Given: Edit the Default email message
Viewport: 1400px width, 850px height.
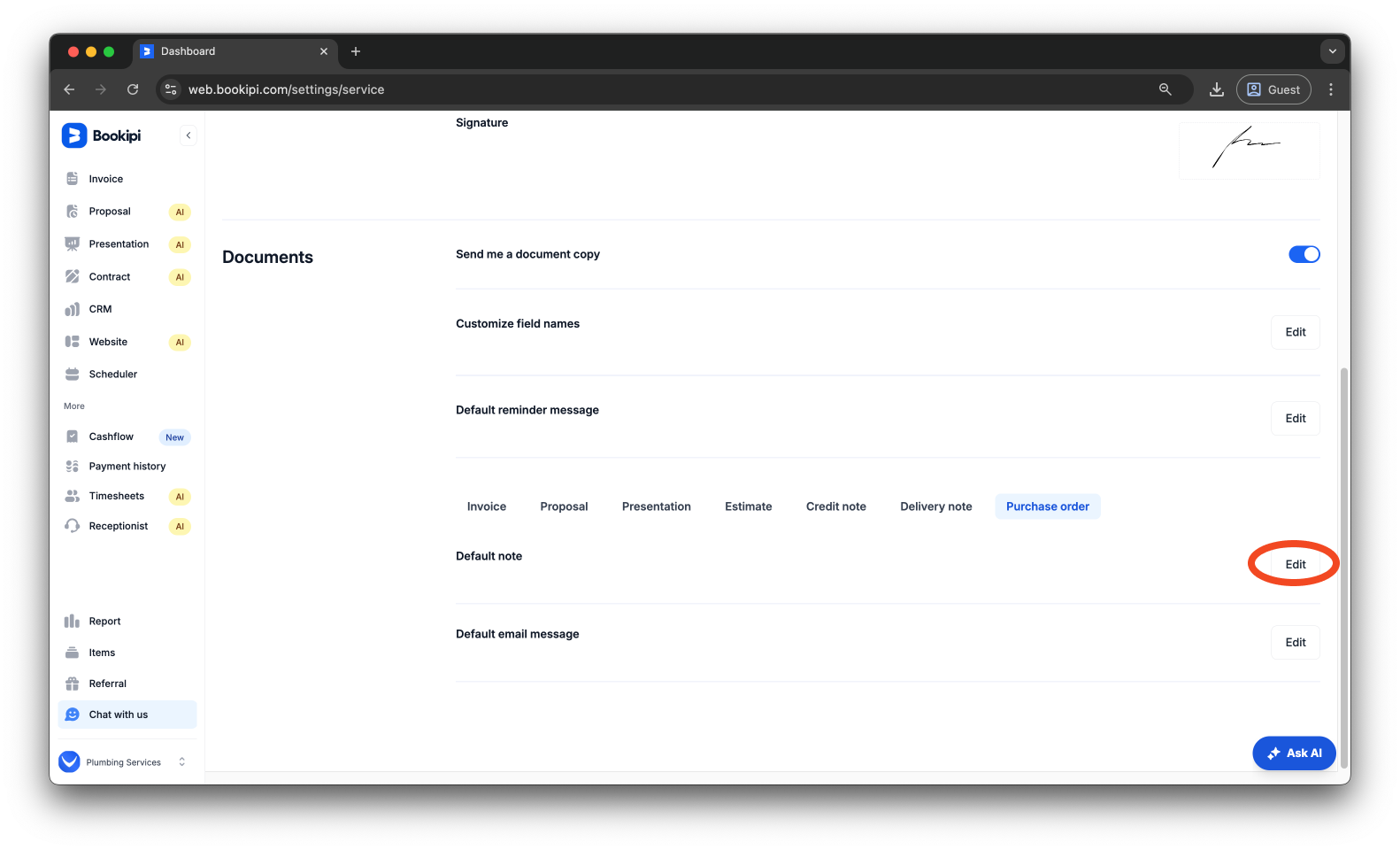Looking at the screenshot, I should coord(1296,643).
